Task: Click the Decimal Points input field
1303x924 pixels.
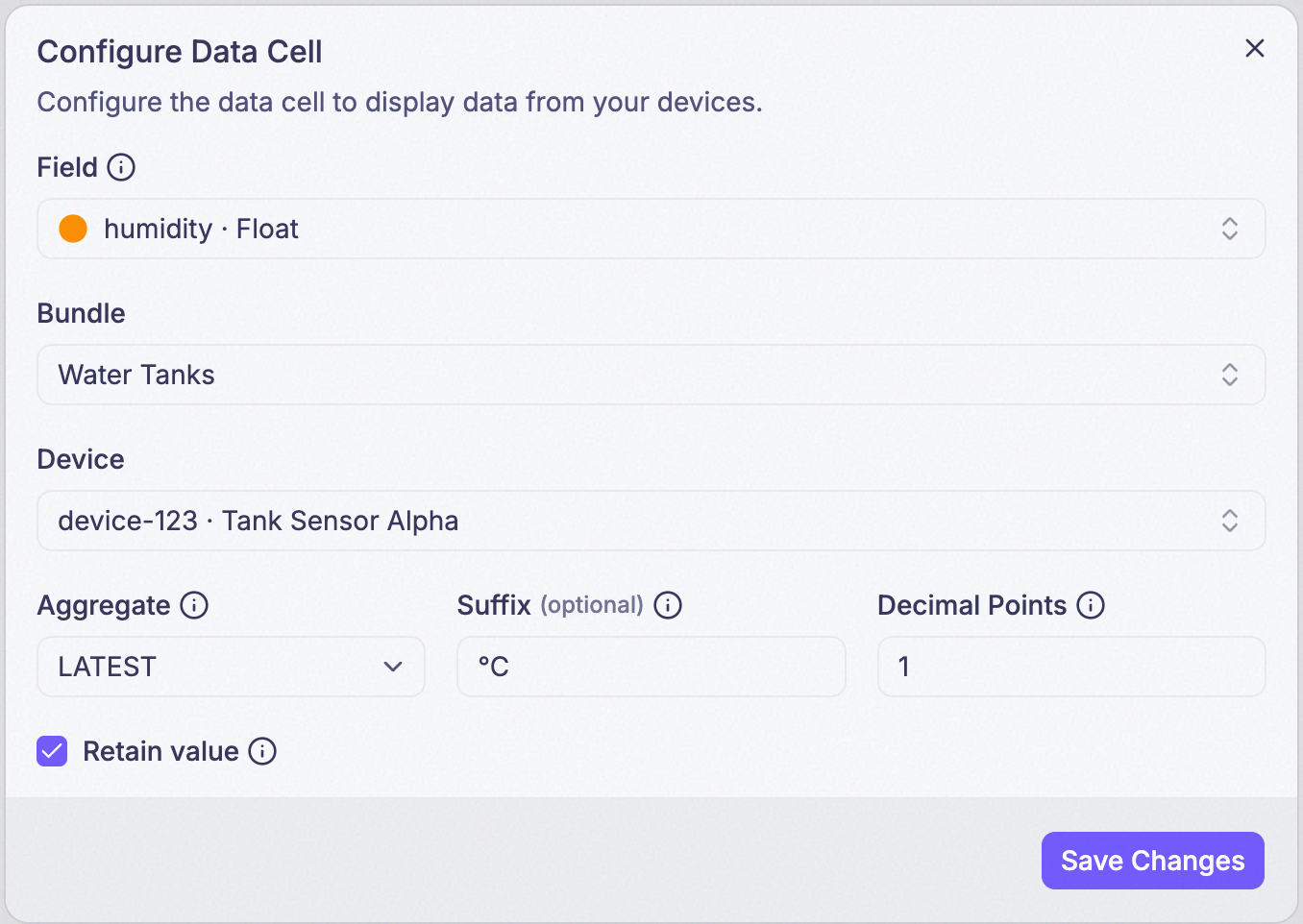Action: pyautogui.click(x=1071, y=667)
